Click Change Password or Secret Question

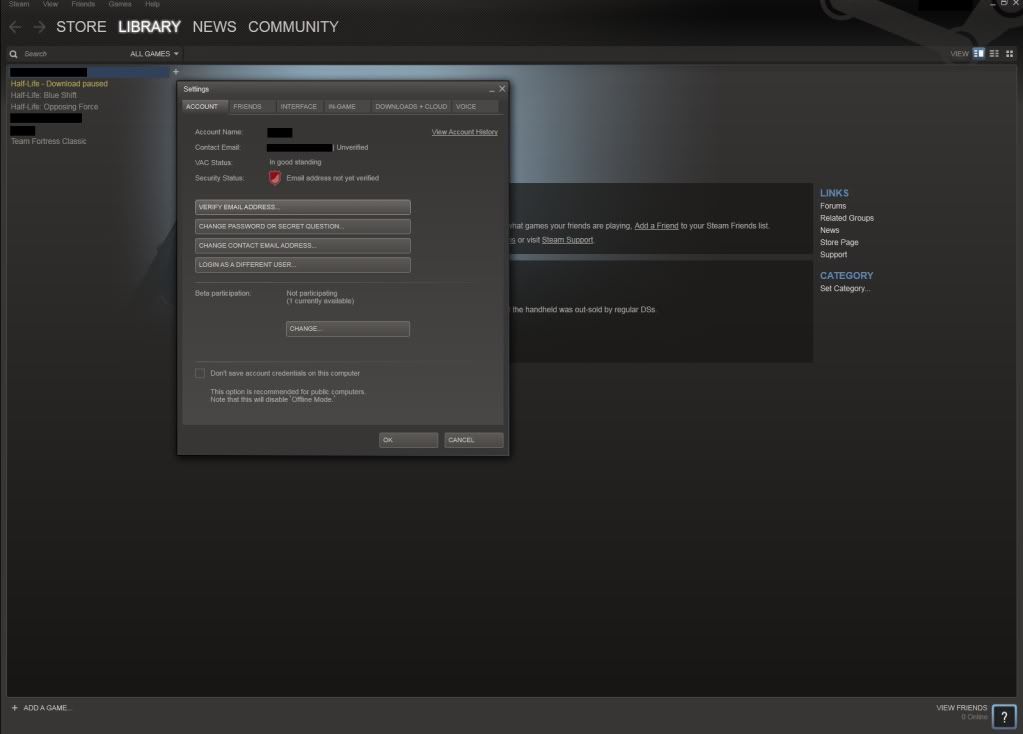(303, 226)
